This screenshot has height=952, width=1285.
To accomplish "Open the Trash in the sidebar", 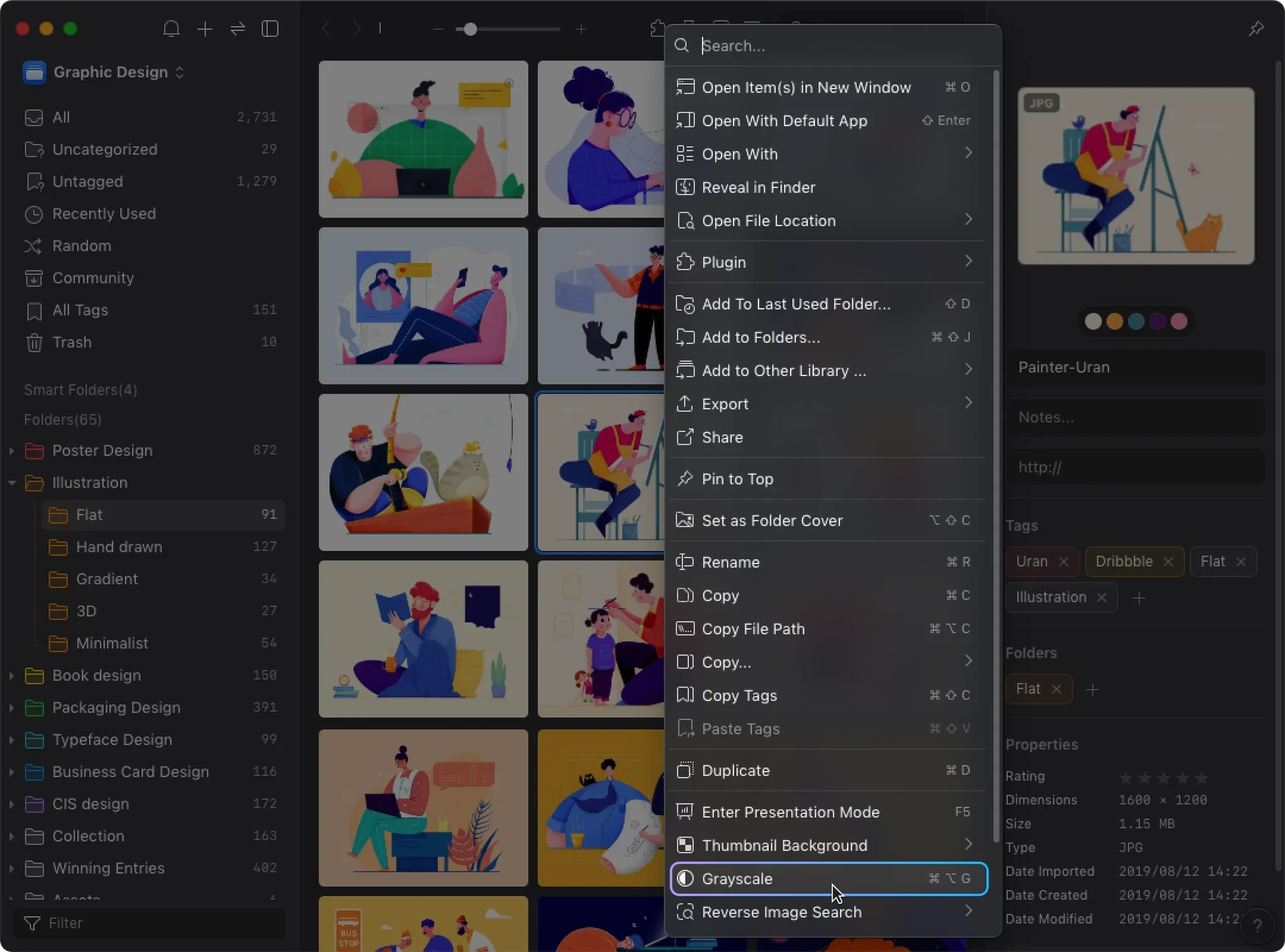I will tap(151, 342).
